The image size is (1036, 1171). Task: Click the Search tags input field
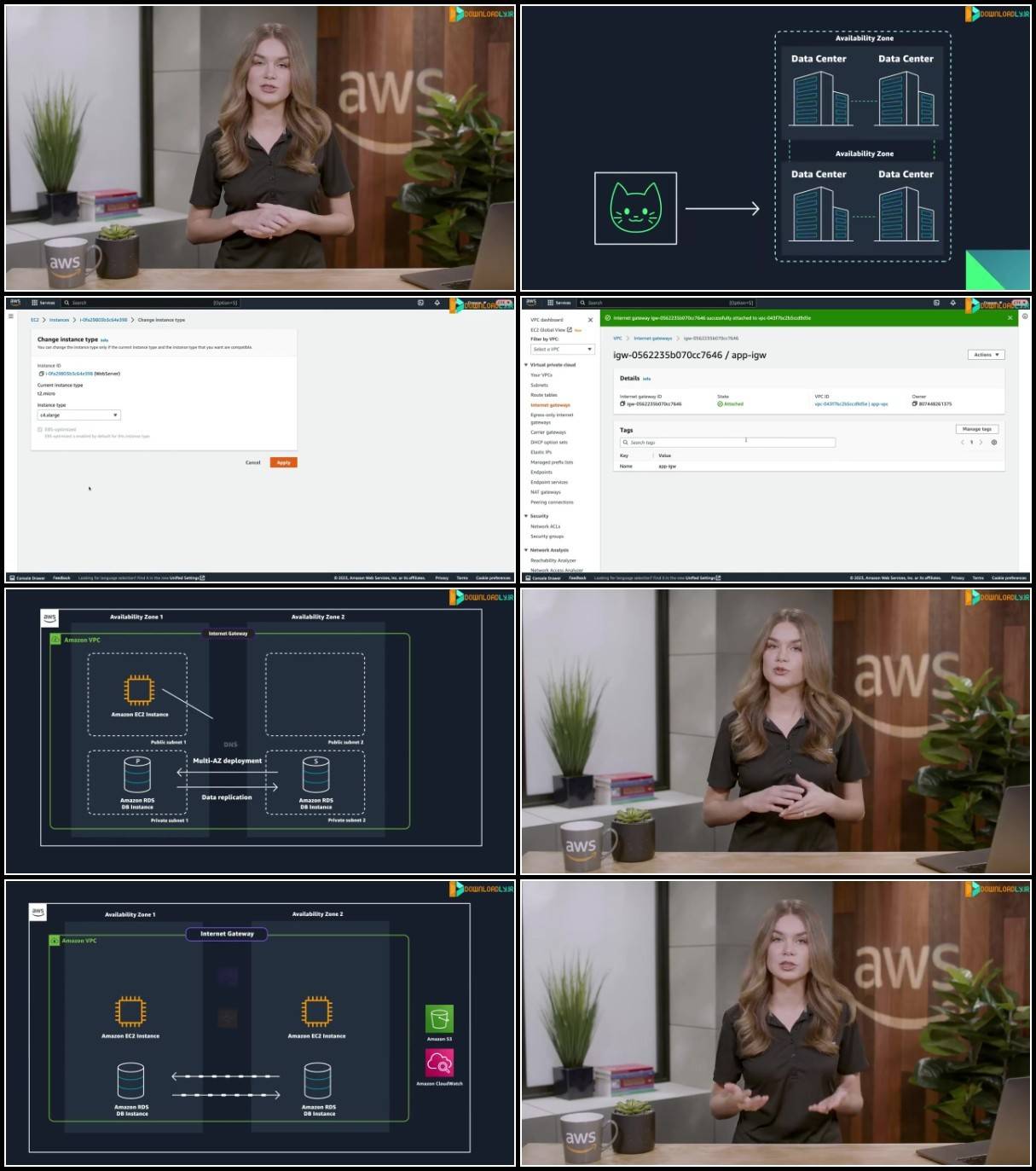tap(727, 443)
